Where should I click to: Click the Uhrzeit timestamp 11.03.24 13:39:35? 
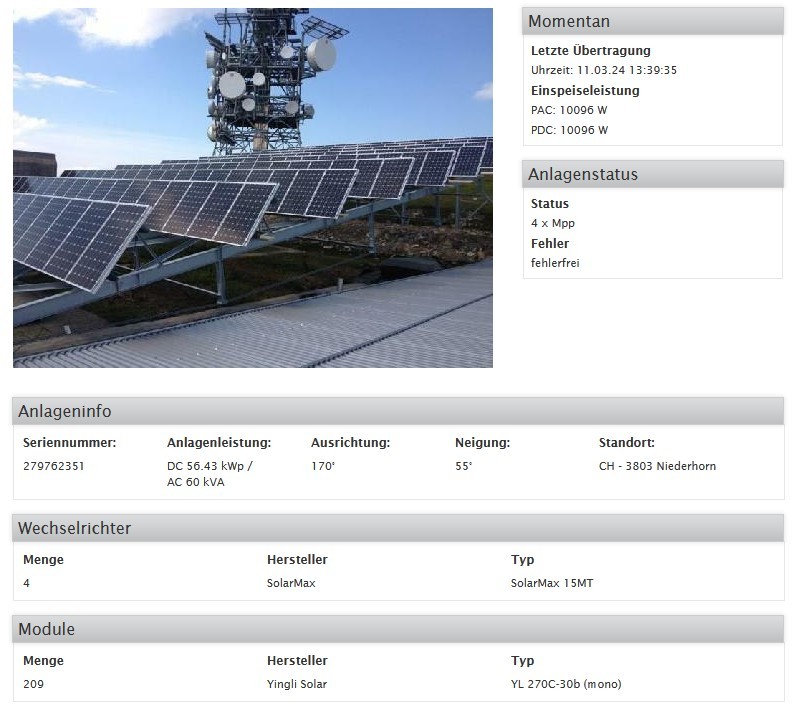pos(604,70)
